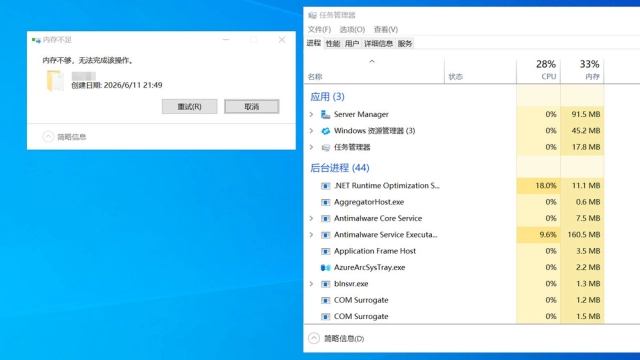This screenshot has width=640, height=360.
Task: Select the AzureArcSysTray.exe process name
Action: 369,267
